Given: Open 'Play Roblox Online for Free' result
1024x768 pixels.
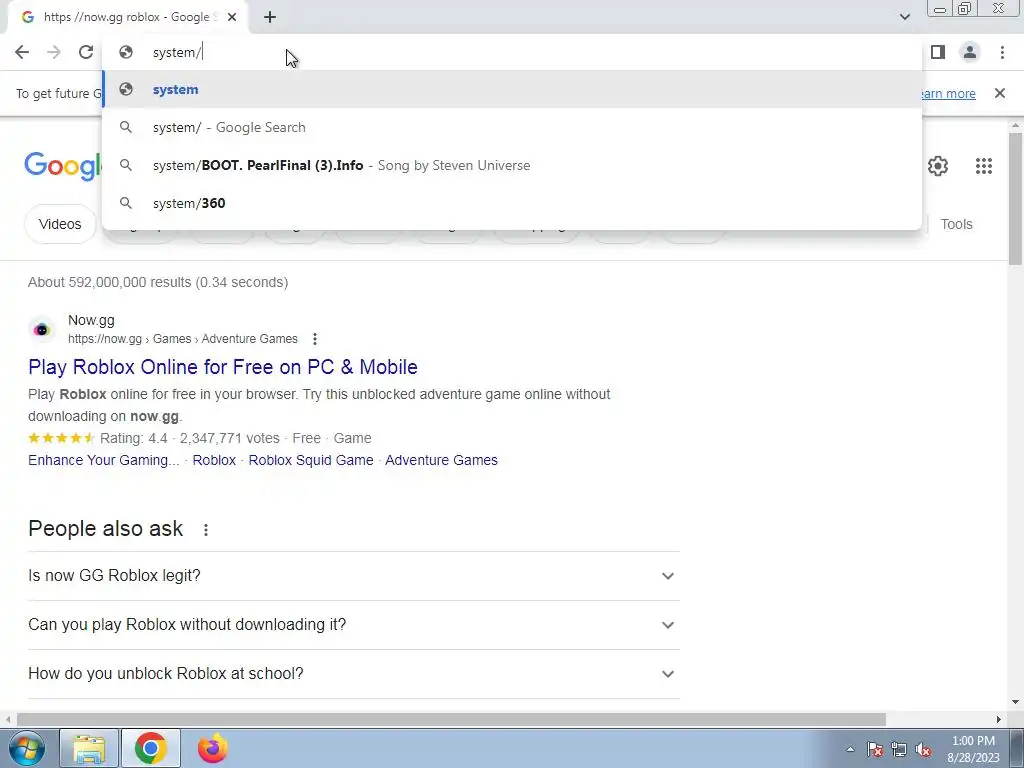Looking at the screenshot, I should pyautogui.click(x=223, y=367).
